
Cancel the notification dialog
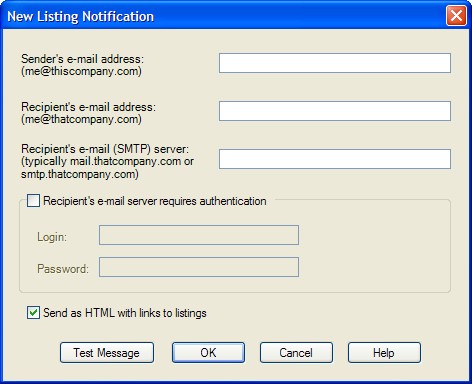pyautogui.click(x=296, y=353)
